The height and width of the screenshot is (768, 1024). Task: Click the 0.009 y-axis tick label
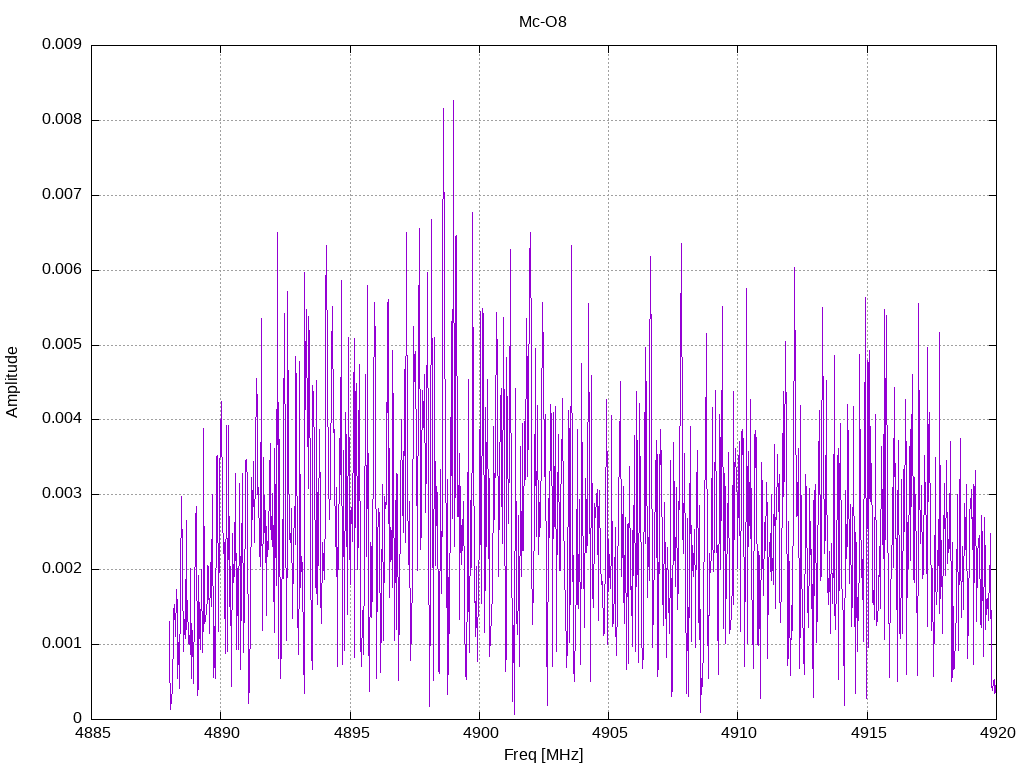pyautogui.click(x=62, y=44)
